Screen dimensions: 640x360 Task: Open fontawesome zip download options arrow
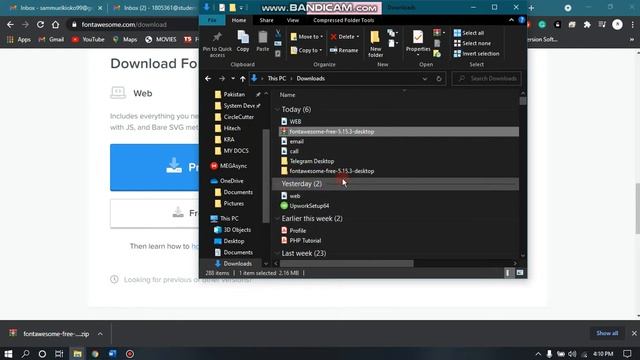click(100, 334)
